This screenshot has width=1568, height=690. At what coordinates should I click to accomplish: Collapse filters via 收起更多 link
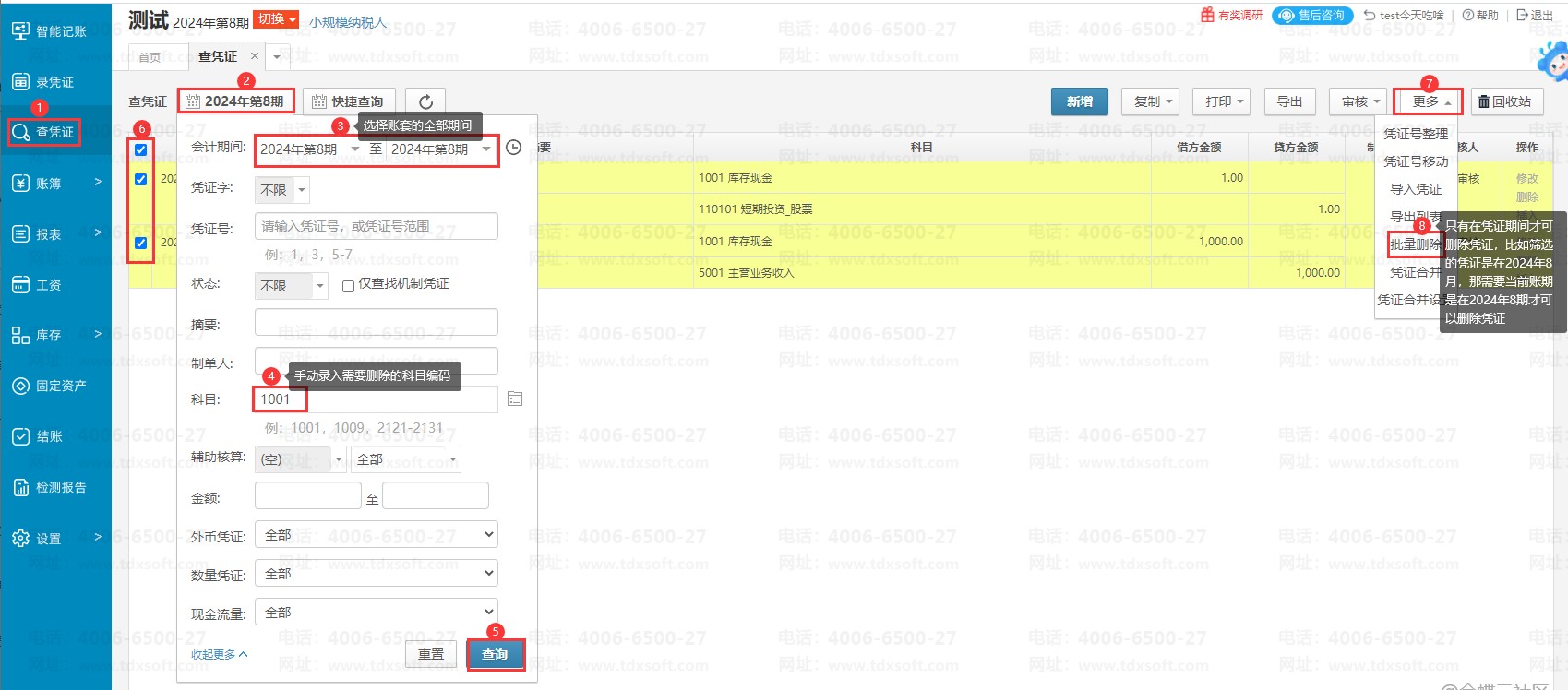tap(219, 654)
